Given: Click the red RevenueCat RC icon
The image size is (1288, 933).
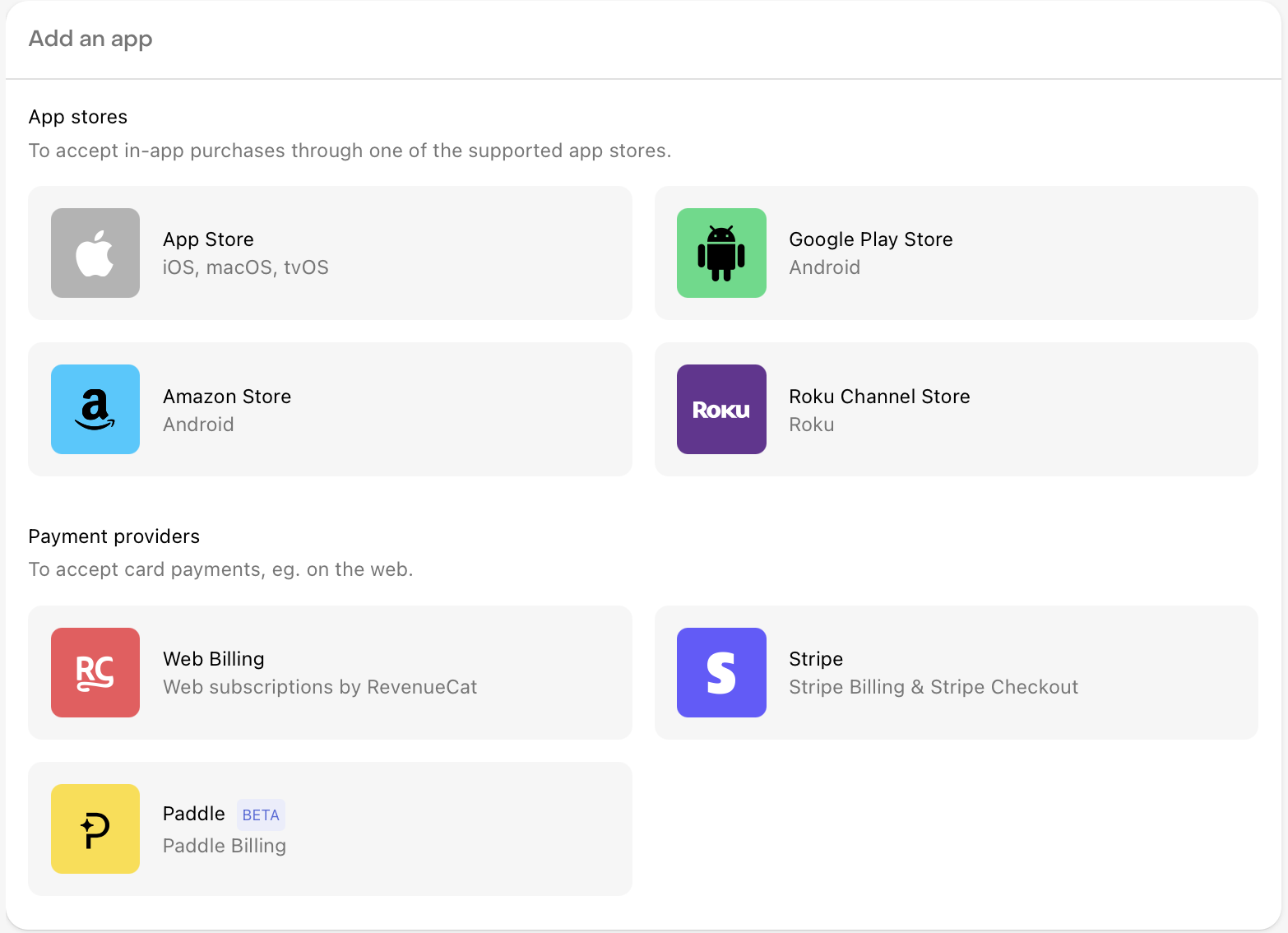Looking at the screenshot, I should pos(95,672).
